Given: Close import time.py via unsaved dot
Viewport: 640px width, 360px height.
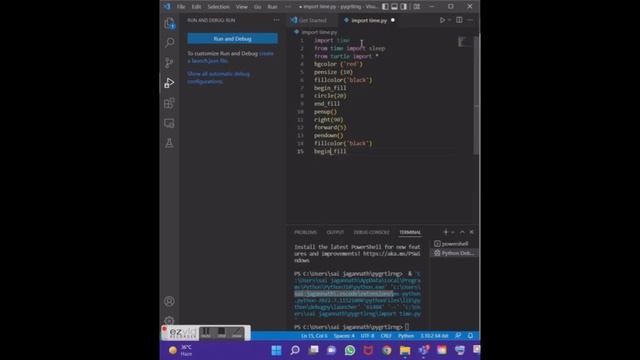Looking at the screenshot, I should click(x=393, y=20).
